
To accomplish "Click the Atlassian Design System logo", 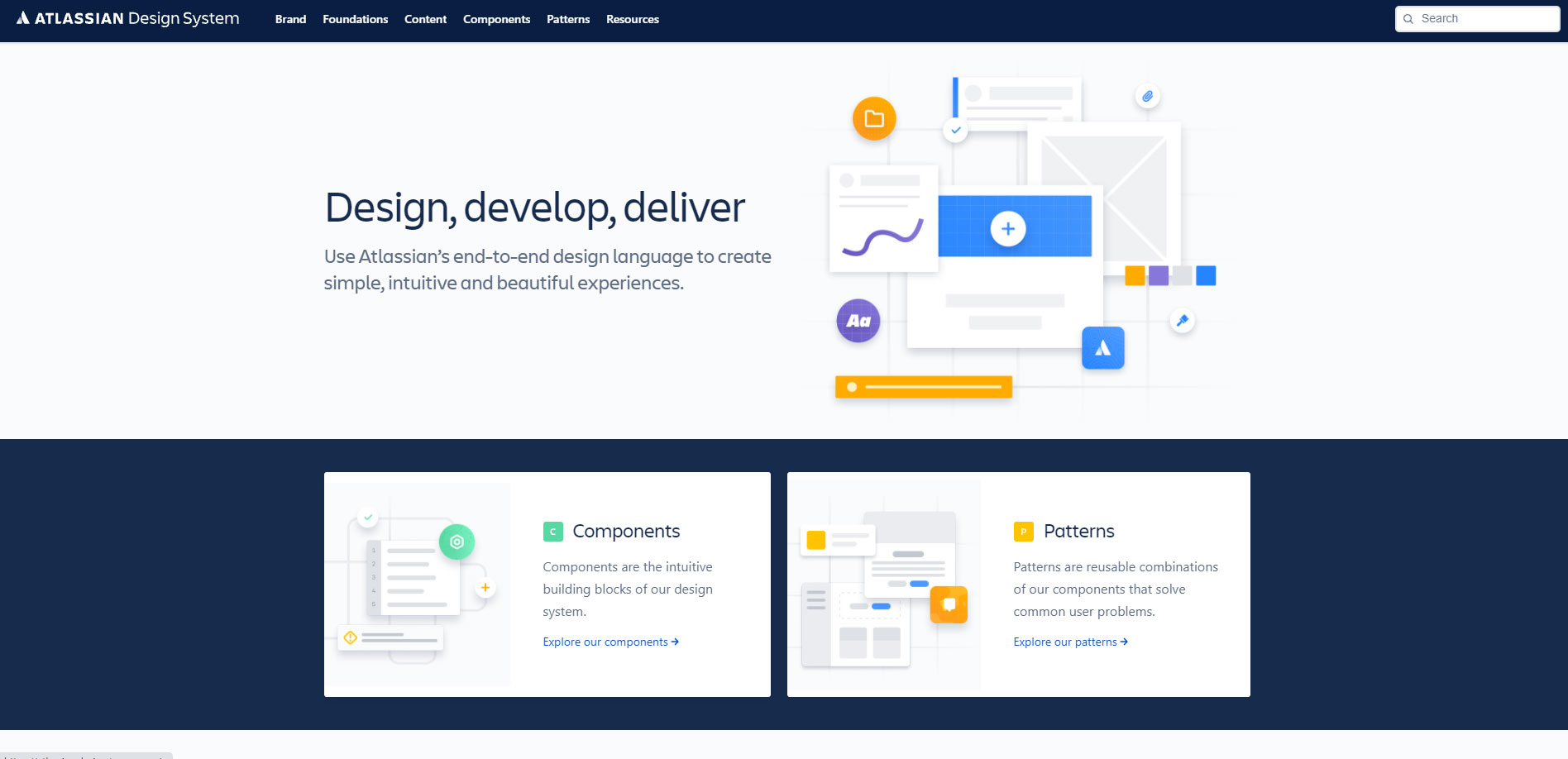I will [128, 18].
